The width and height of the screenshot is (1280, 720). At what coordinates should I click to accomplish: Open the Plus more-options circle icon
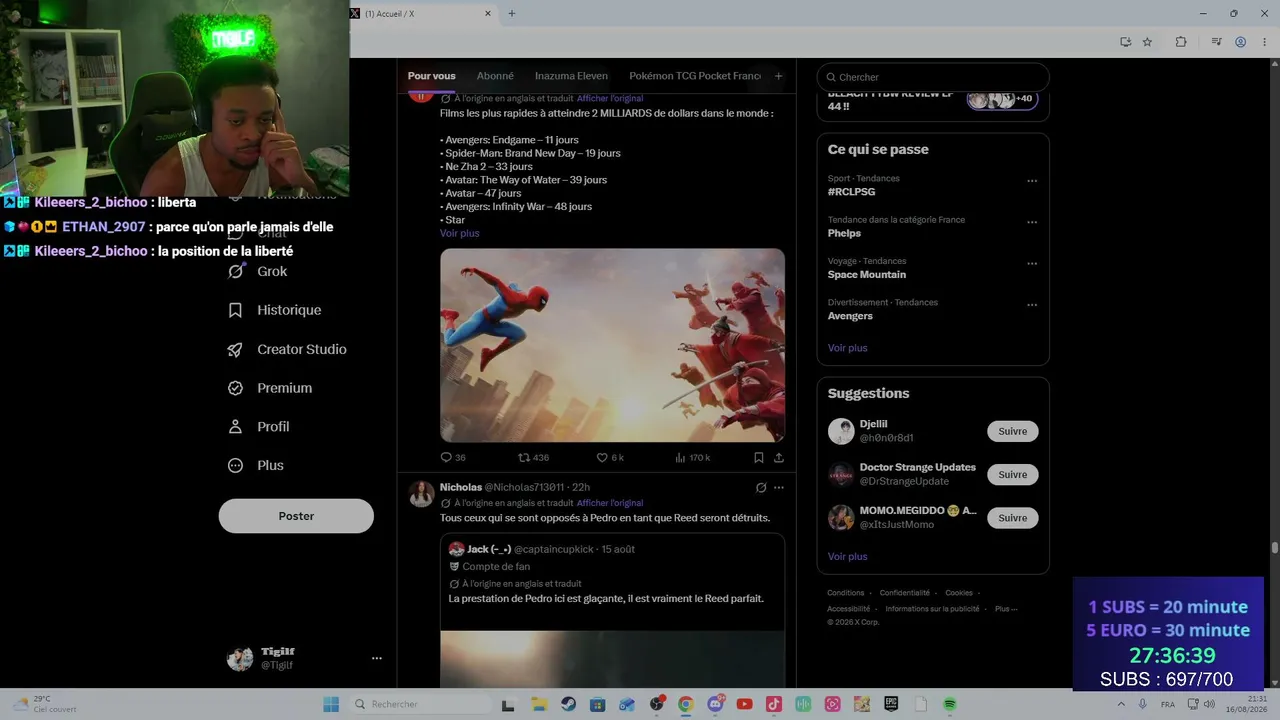coord(235,465)
